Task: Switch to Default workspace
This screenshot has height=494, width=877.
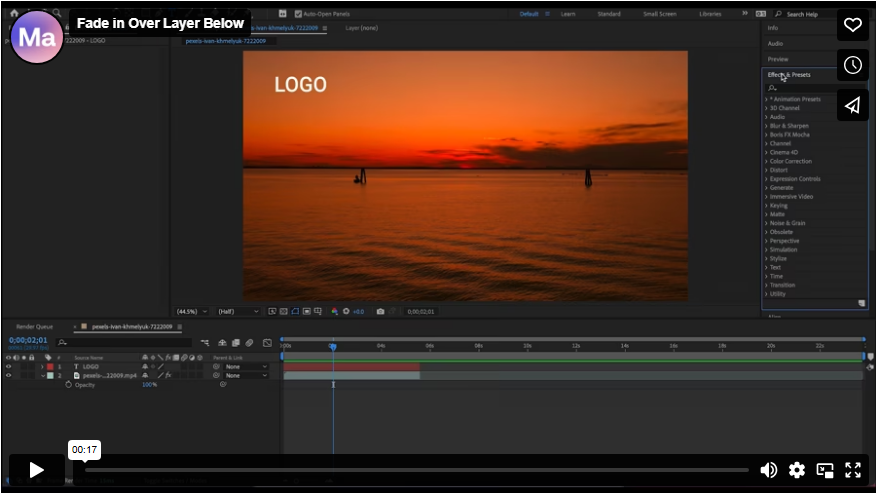Action: point(529,14)
